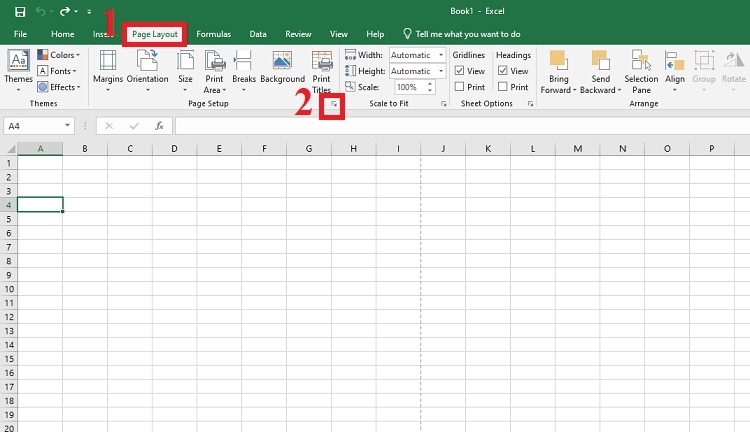Click the Select All corner triangle
This screenshot has height=432, width=750.
click(x=10, y=149)
